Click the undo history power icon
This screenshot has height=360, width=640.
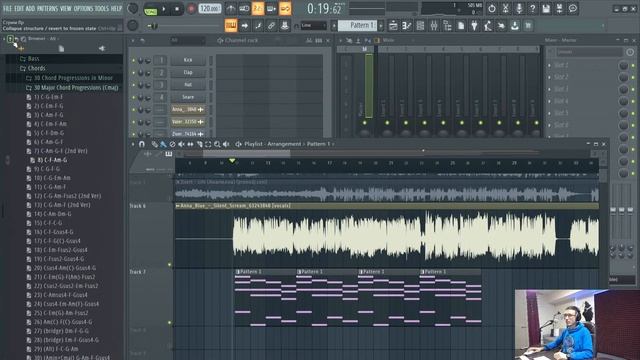click(x=491, y=8)
